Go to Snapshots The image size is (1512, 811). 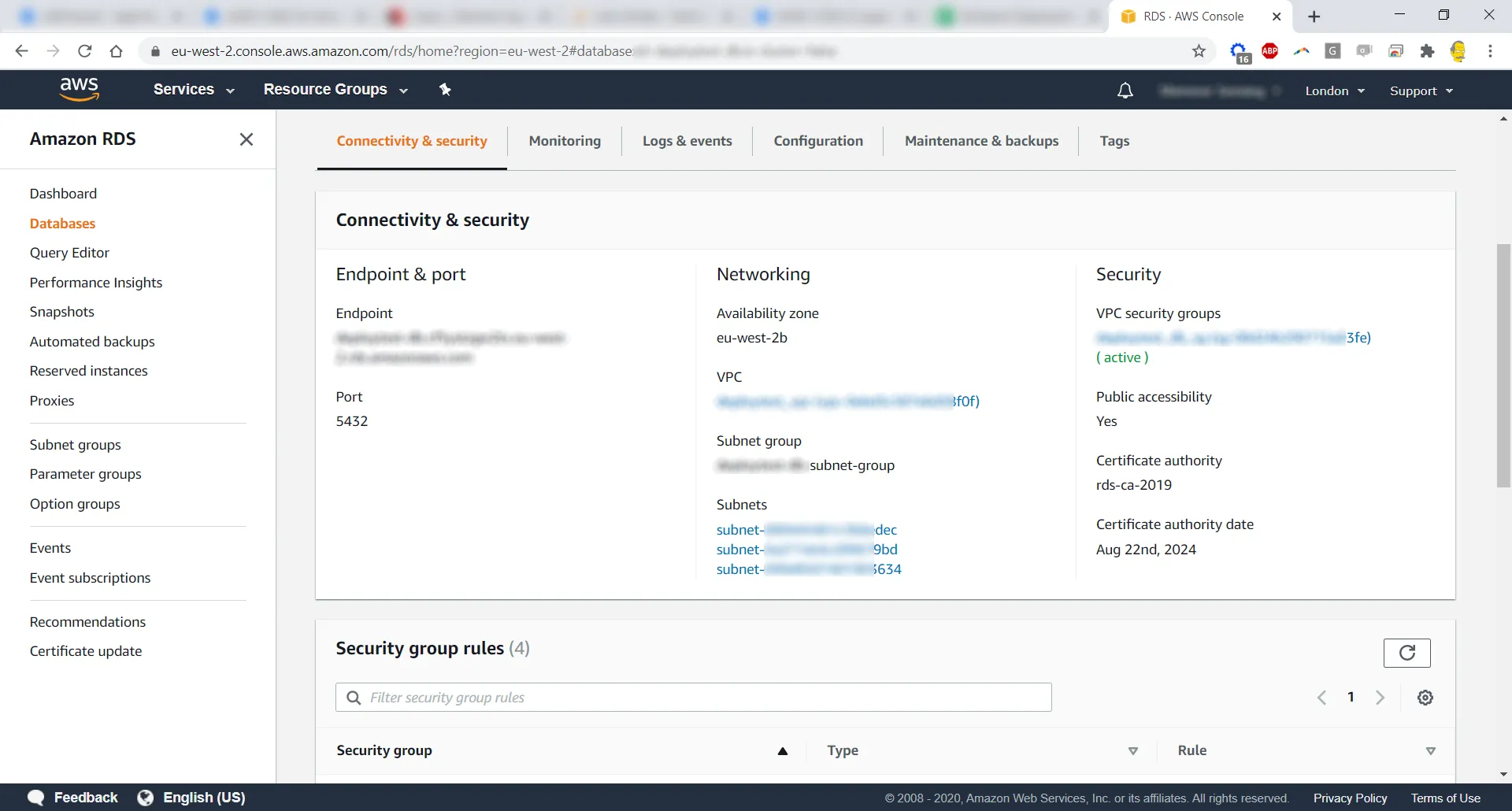coord(61,312)
